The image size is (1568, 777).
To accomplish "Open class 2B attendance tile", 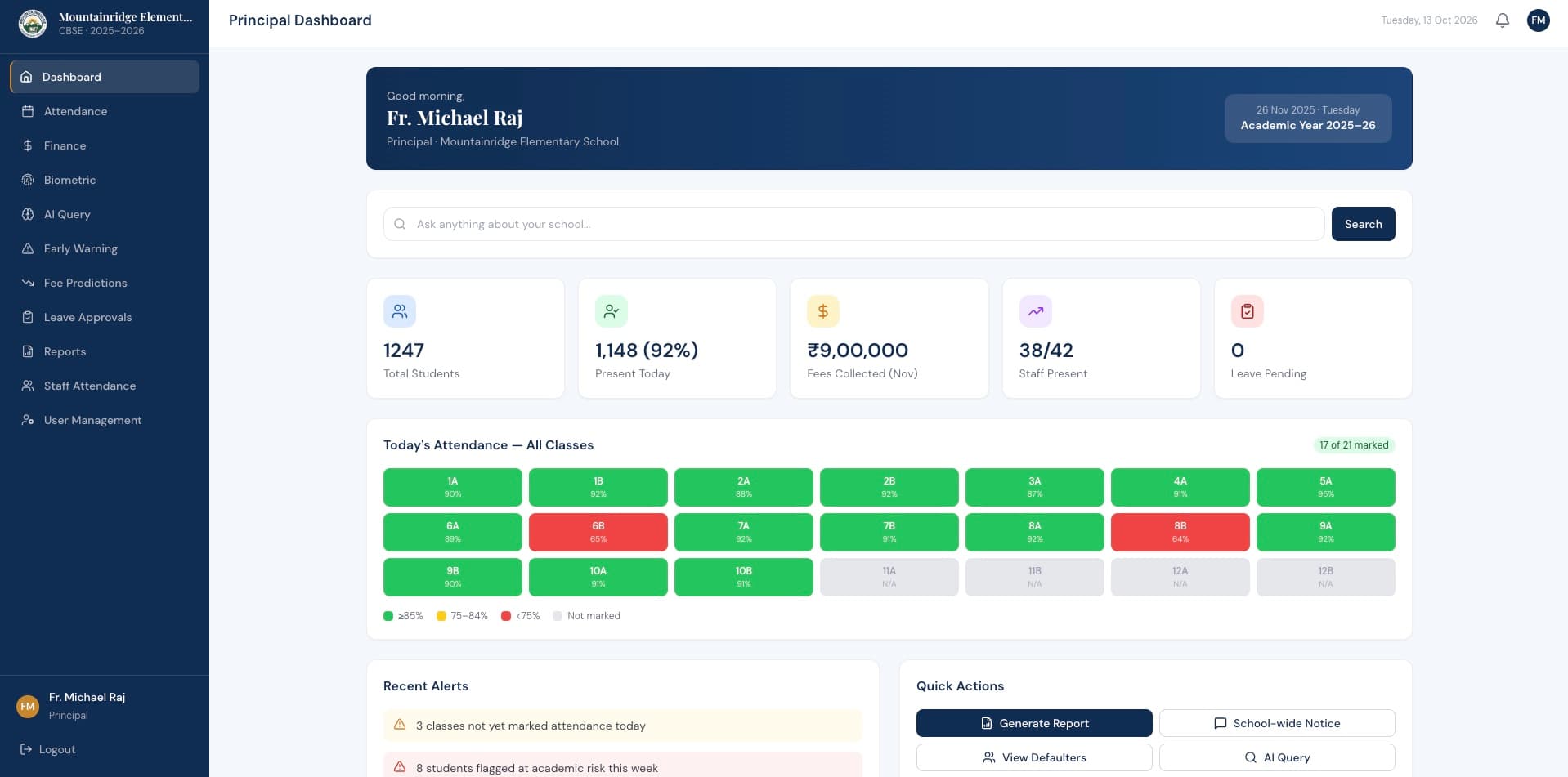I will (889, 487).
